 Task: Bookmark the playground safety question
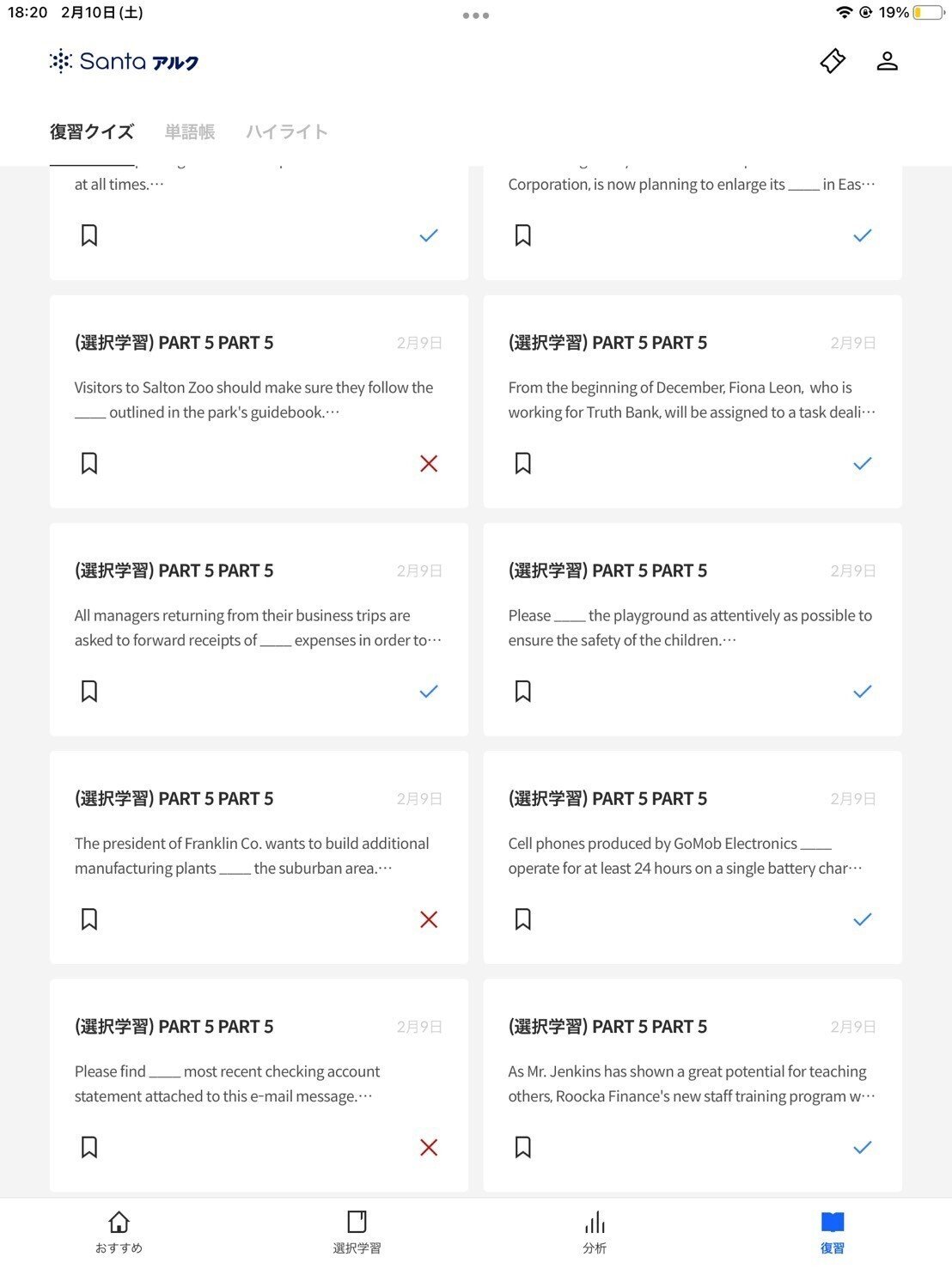point(523,692)
